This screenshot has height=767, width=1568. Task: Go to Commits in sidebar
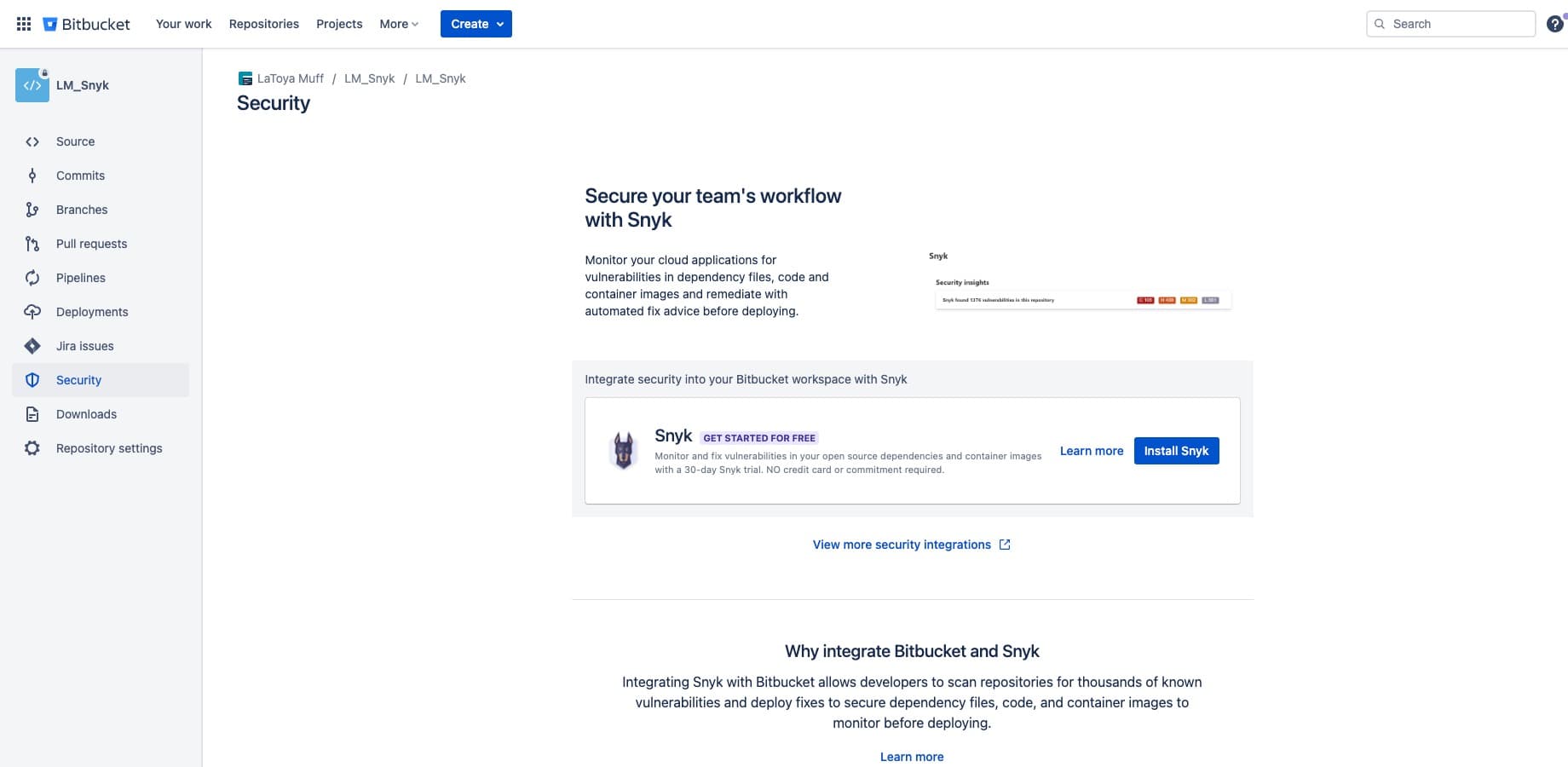101,176
